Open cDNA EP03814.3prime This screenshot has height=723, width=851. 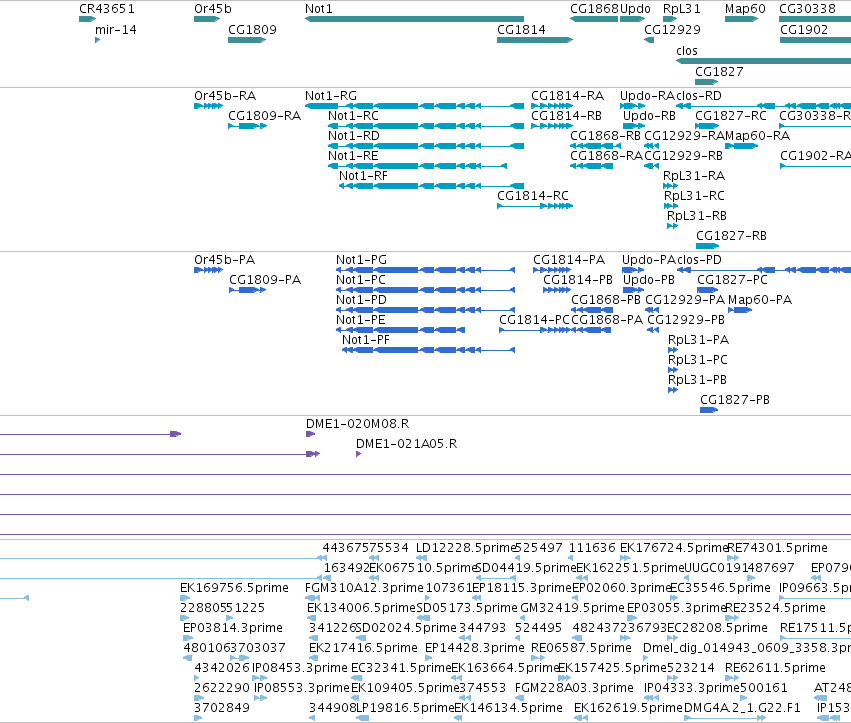tap(188, 638)
